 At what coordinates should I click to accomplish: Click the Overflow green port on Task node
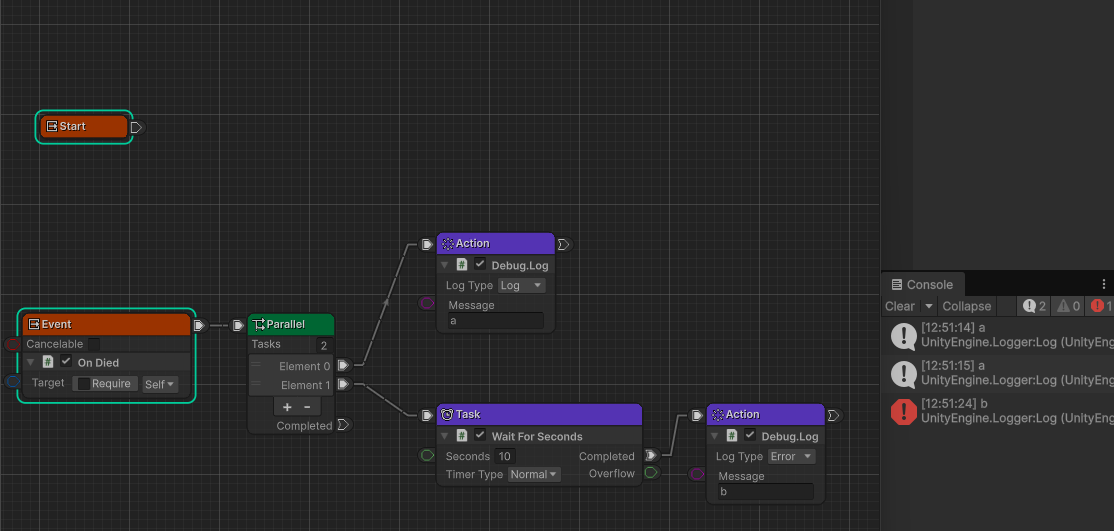tap(650, 473)
